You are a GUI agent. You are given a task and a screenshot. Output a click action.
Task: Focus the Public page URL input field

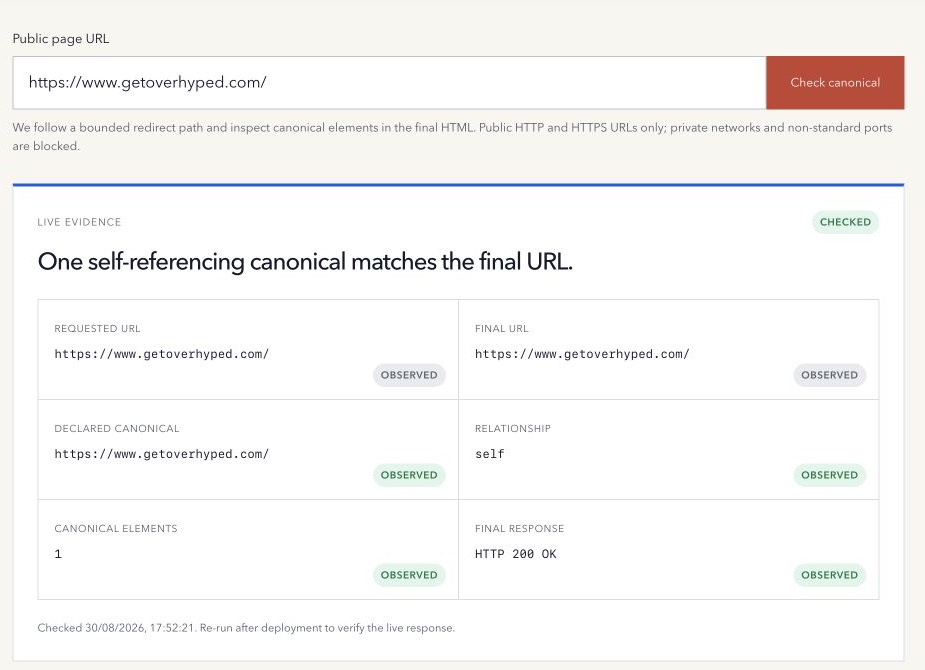[x=389, y=83]
